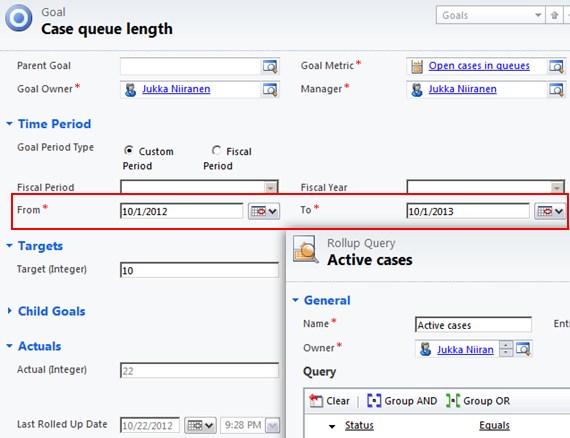Screen dimensions: 570x438
Task: Click the up arrow beside Goals selector
Action: click(x=554, y=15)
